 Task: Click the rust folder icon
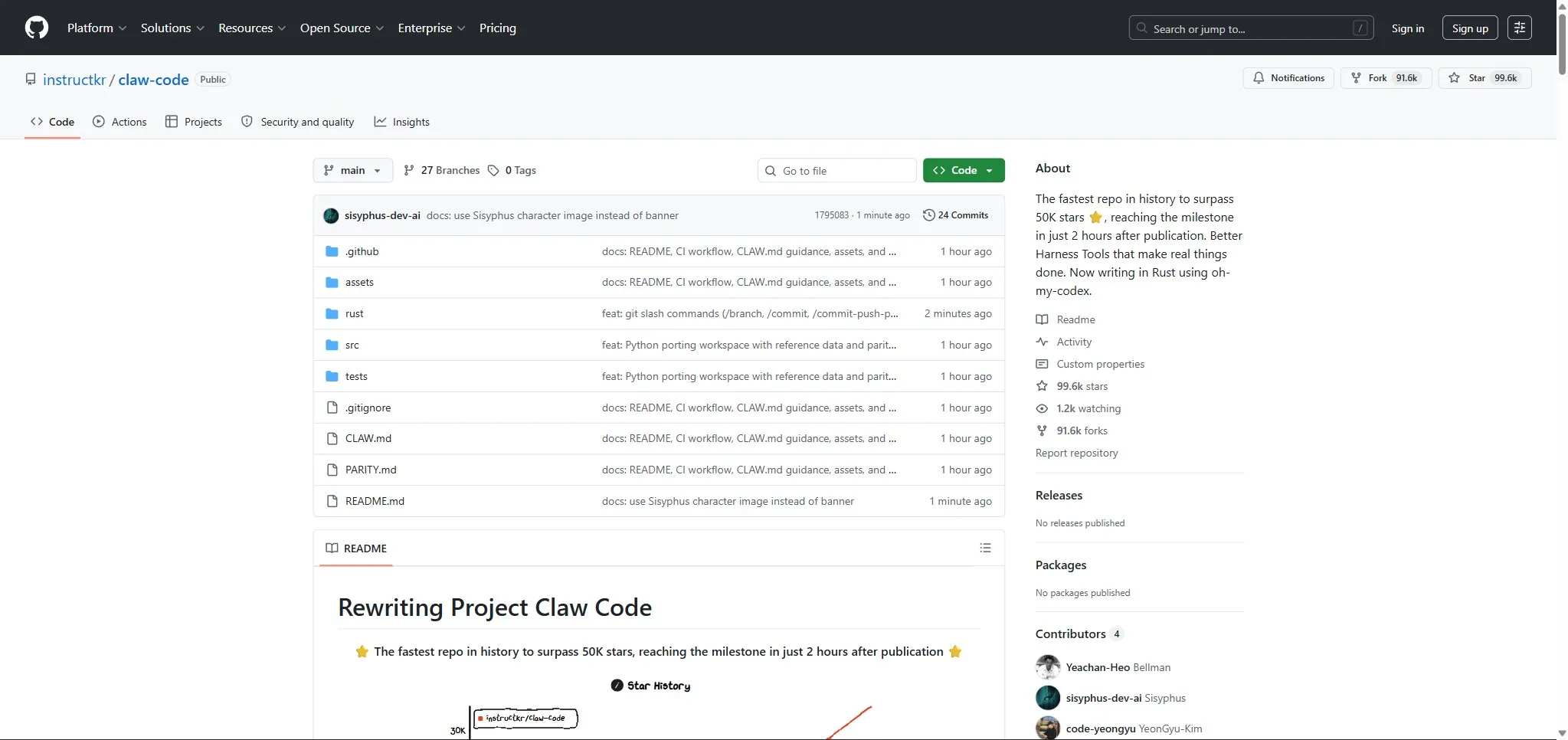coord(332,313)
